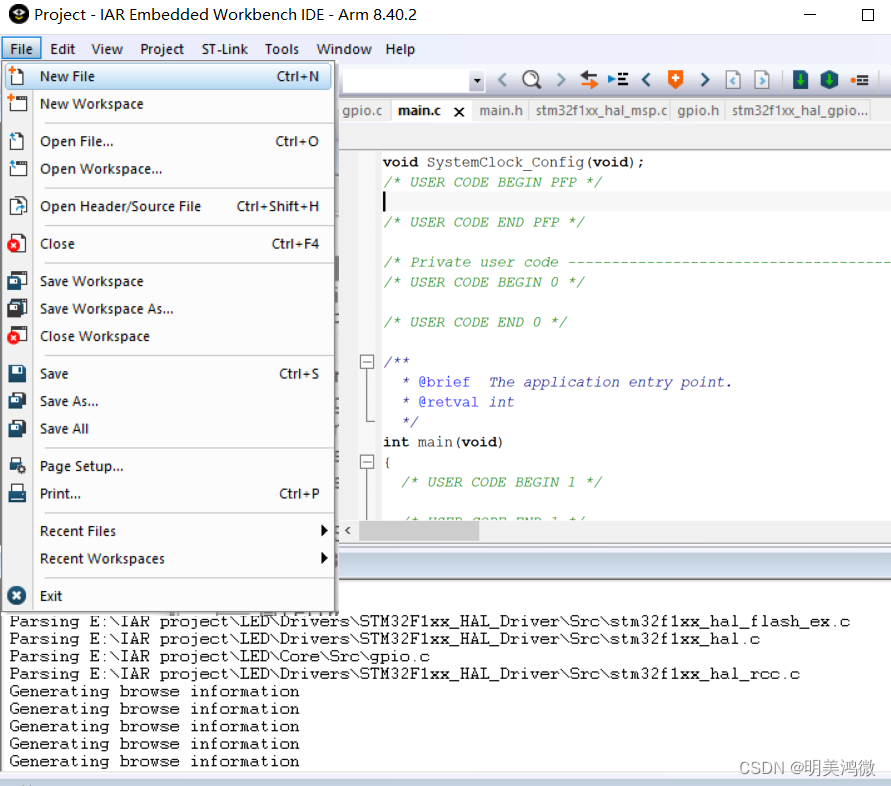Select Open Workspace... menu entry

168,169
